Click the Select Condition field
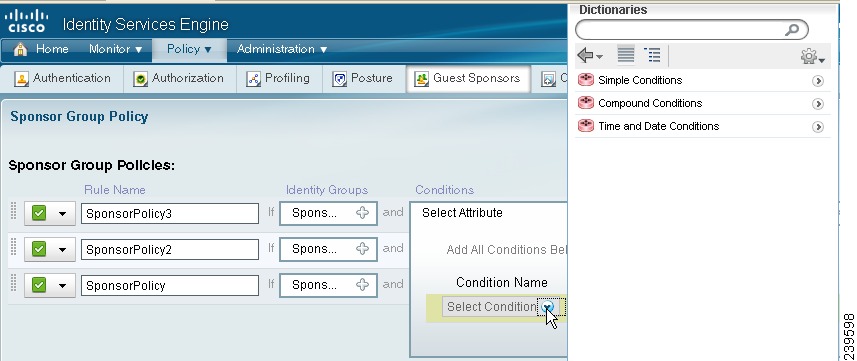The height and width of the screenshot is (361, 857). click(500, 307)
